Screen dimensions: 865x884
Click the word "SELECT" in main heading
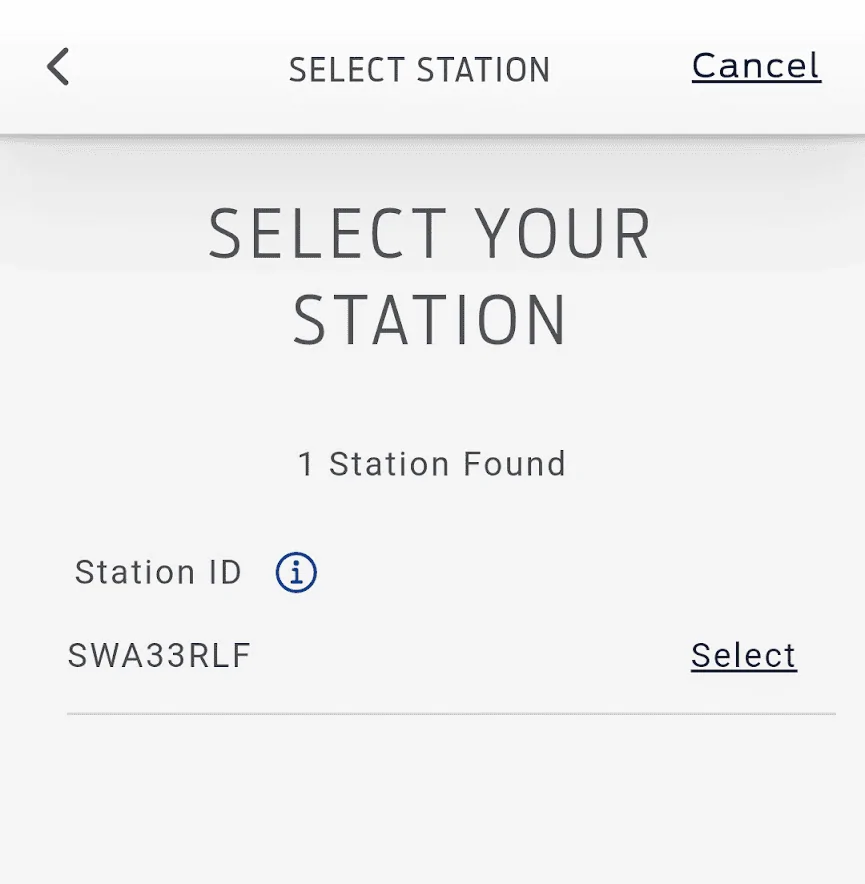click(327, 236)
